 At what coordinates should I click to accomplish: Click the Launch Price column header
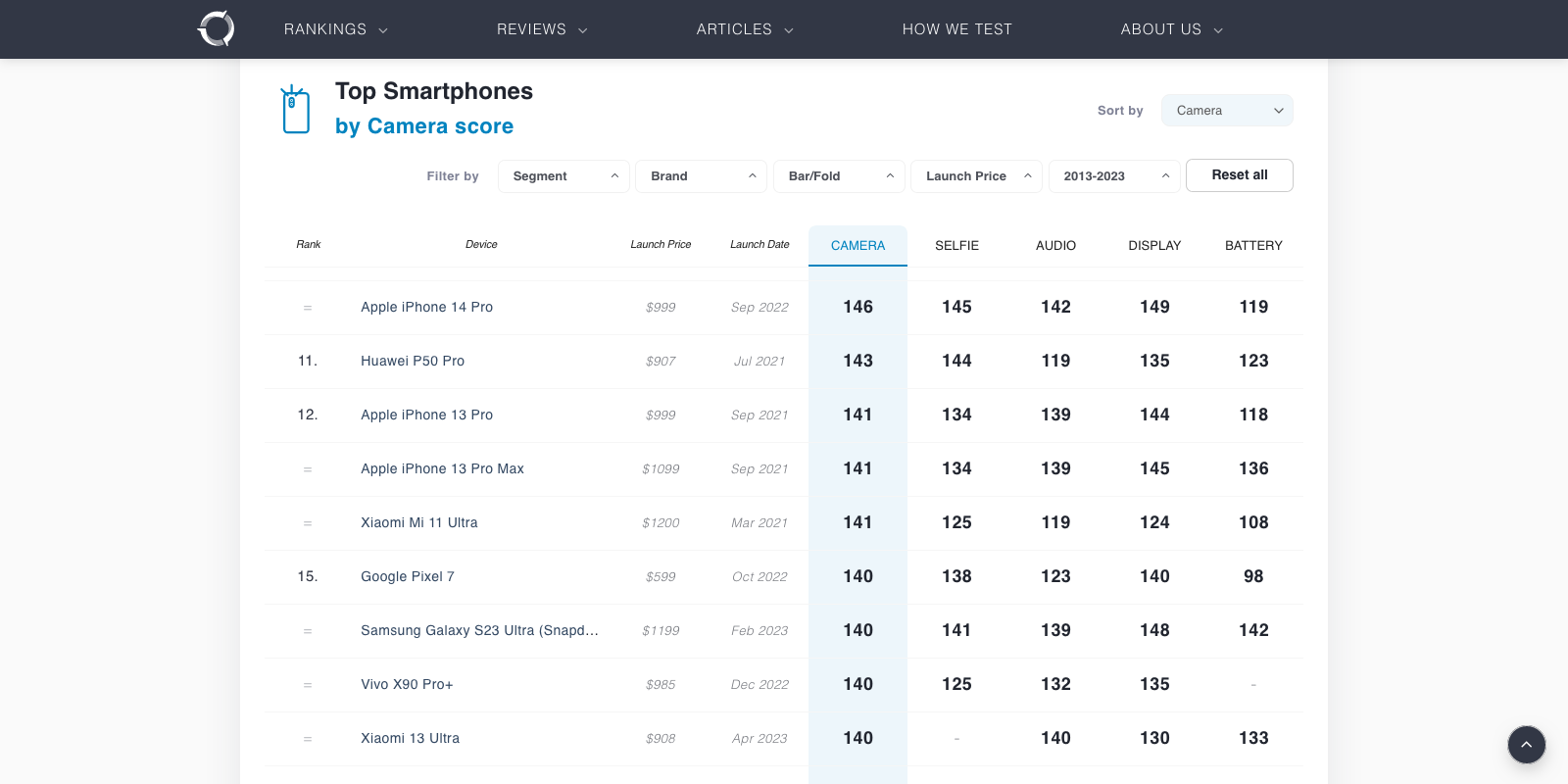pyautogui.click(x=661, y=244)
